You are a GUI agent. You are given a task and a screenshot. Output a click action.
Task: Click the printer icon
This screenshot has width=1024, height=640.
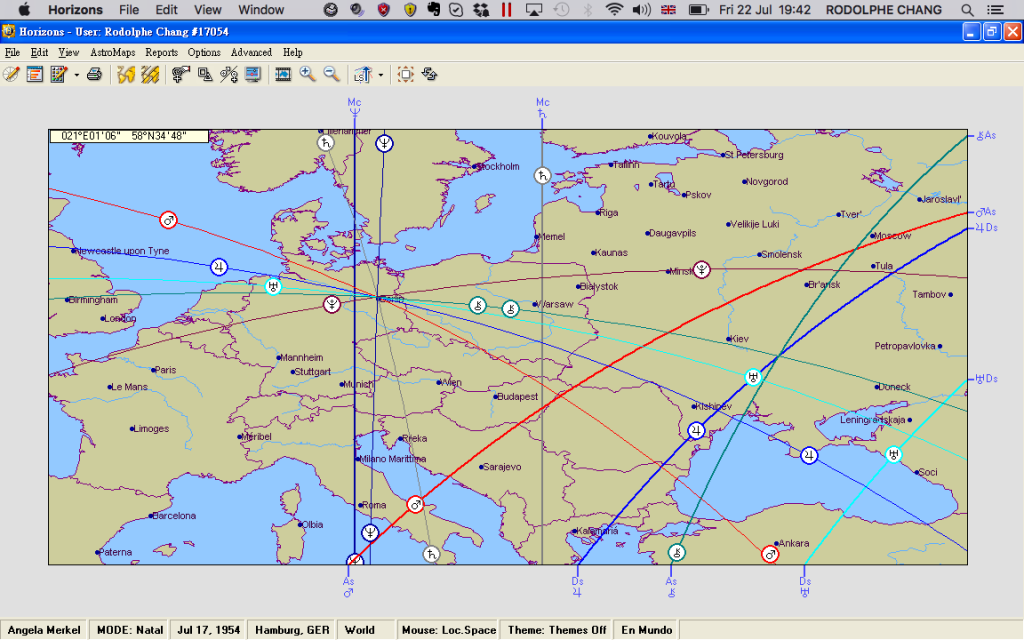[95, 74]
